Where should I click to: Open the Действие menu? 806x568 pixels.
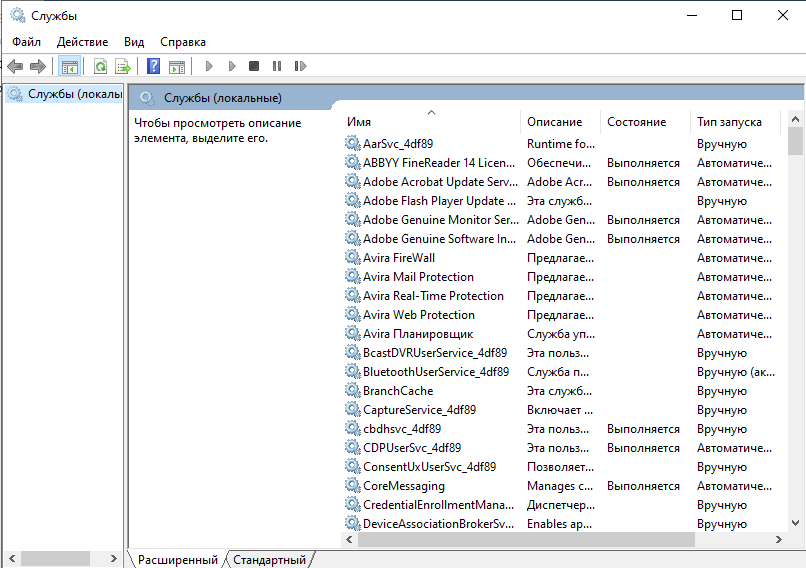(82, 42)
